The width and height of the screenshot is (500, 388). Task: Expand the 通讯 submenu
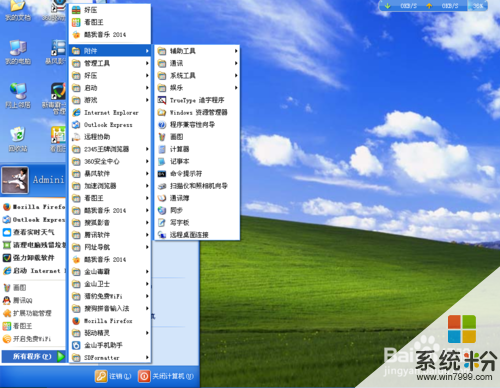pyautogui.click(x=197, y=63)
